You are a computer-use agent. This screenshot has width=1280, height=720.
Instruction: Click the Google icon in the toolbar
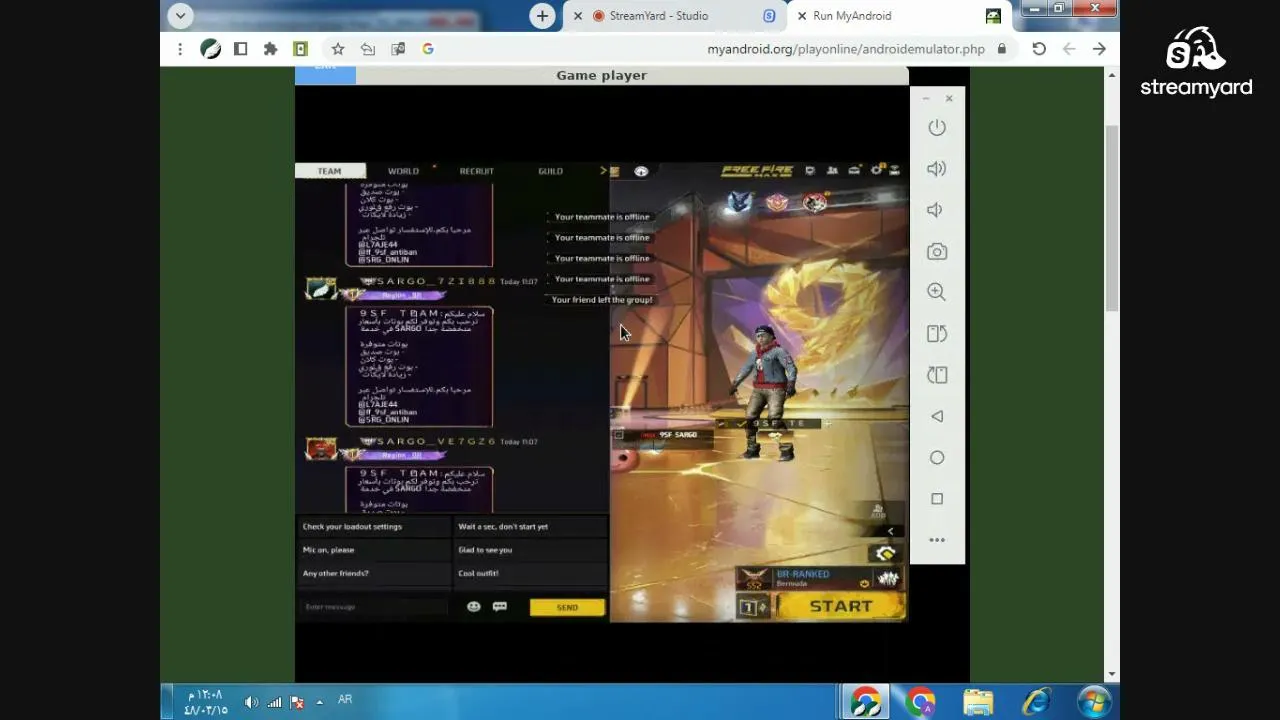click(428, 49)
